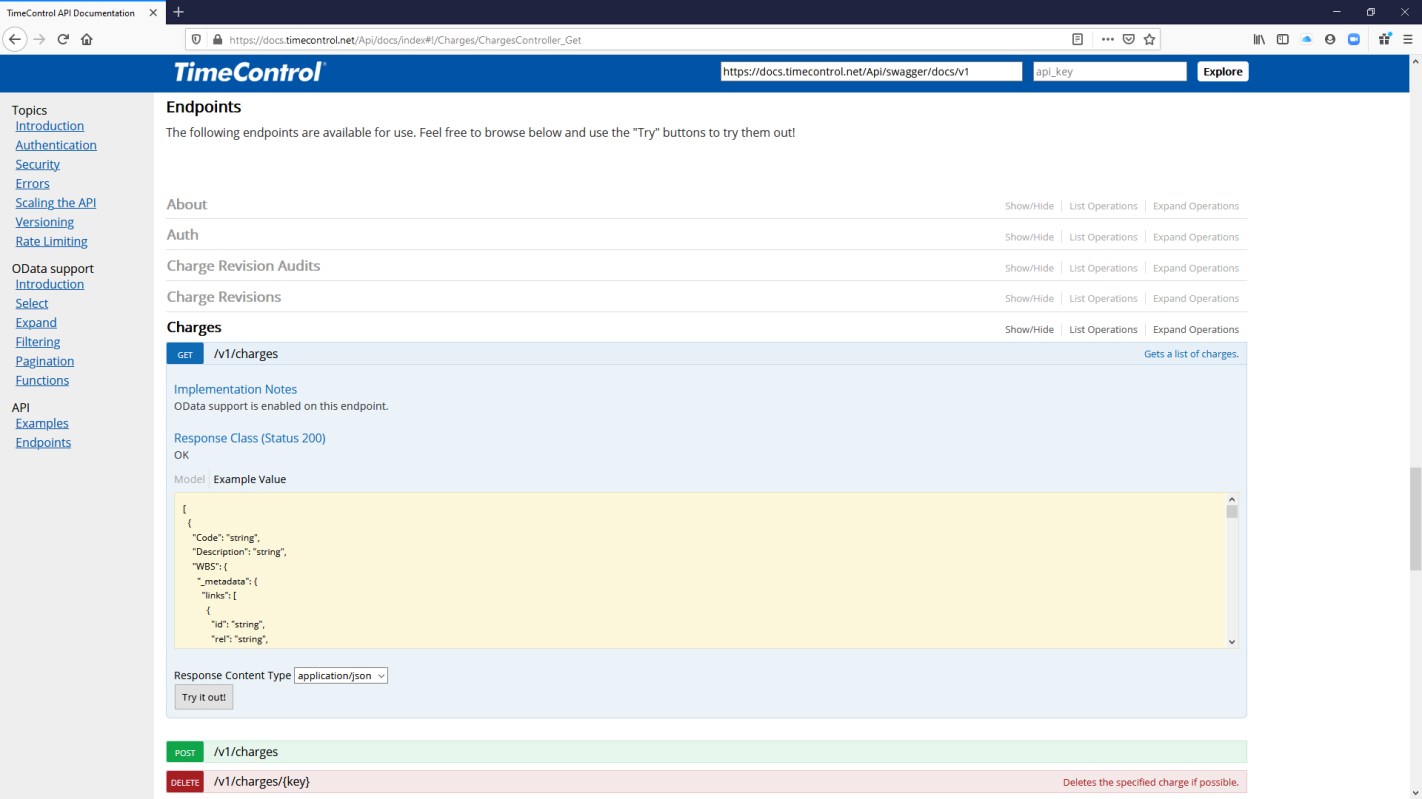The height and width of the screenshot is (799, 1422).
Task: Click the blue cloud extension icon
Action: [x=1306, y=40]
